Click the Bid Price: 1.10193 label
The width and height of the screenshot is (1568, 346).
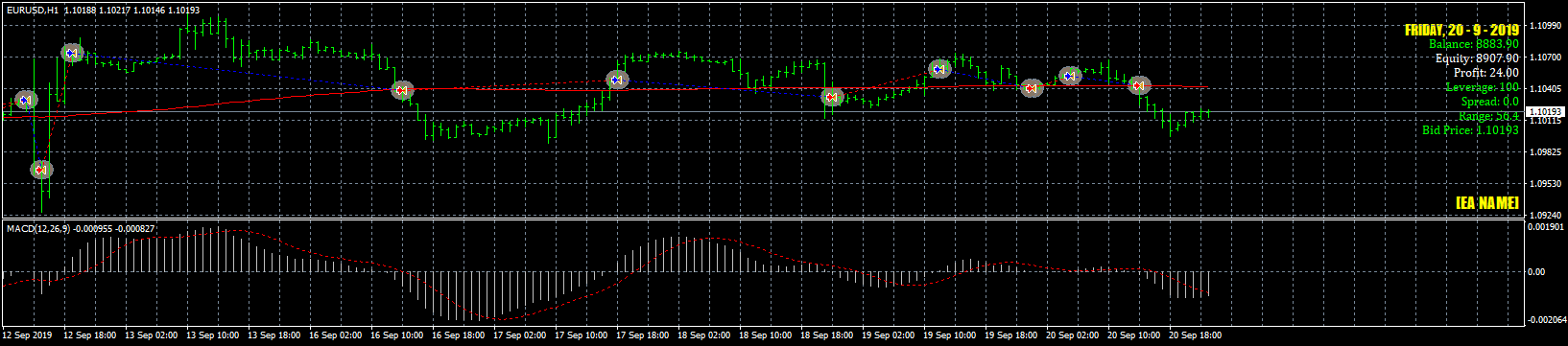1471,130
